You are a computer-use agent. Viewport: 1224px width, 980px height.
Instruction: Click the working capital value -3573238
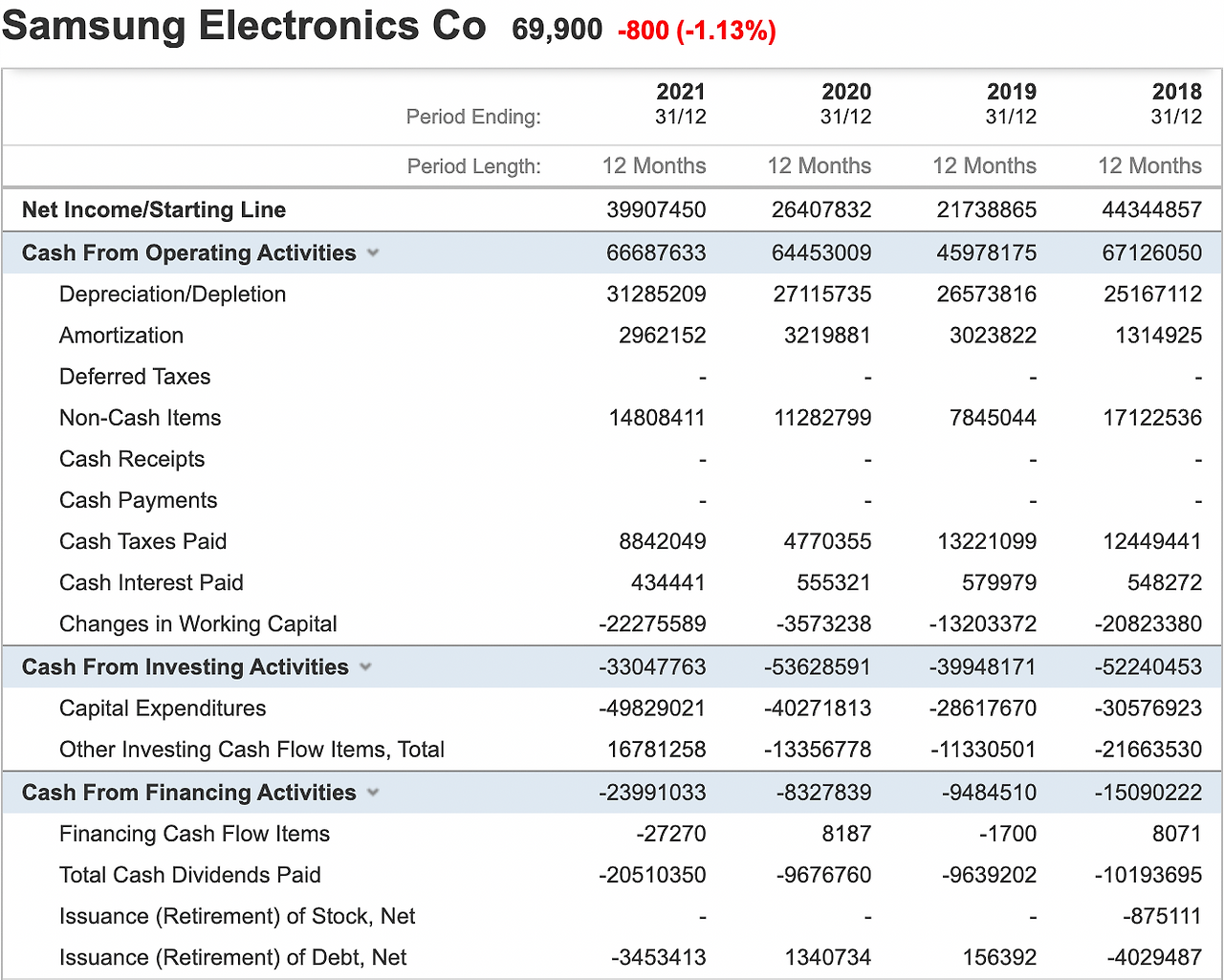[823, 623]
